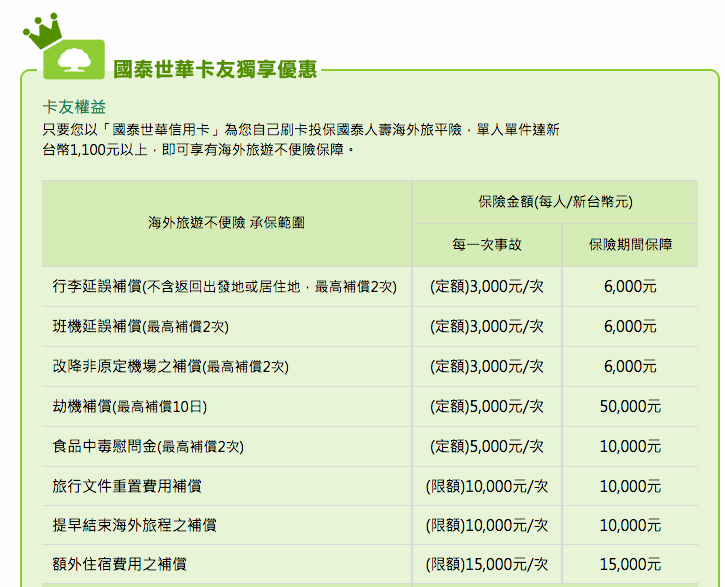Click (限額)10,000元/次 in 旅行文件重置 row
Viewport: 725px width, 587px height.
click(x=487, y=486)
